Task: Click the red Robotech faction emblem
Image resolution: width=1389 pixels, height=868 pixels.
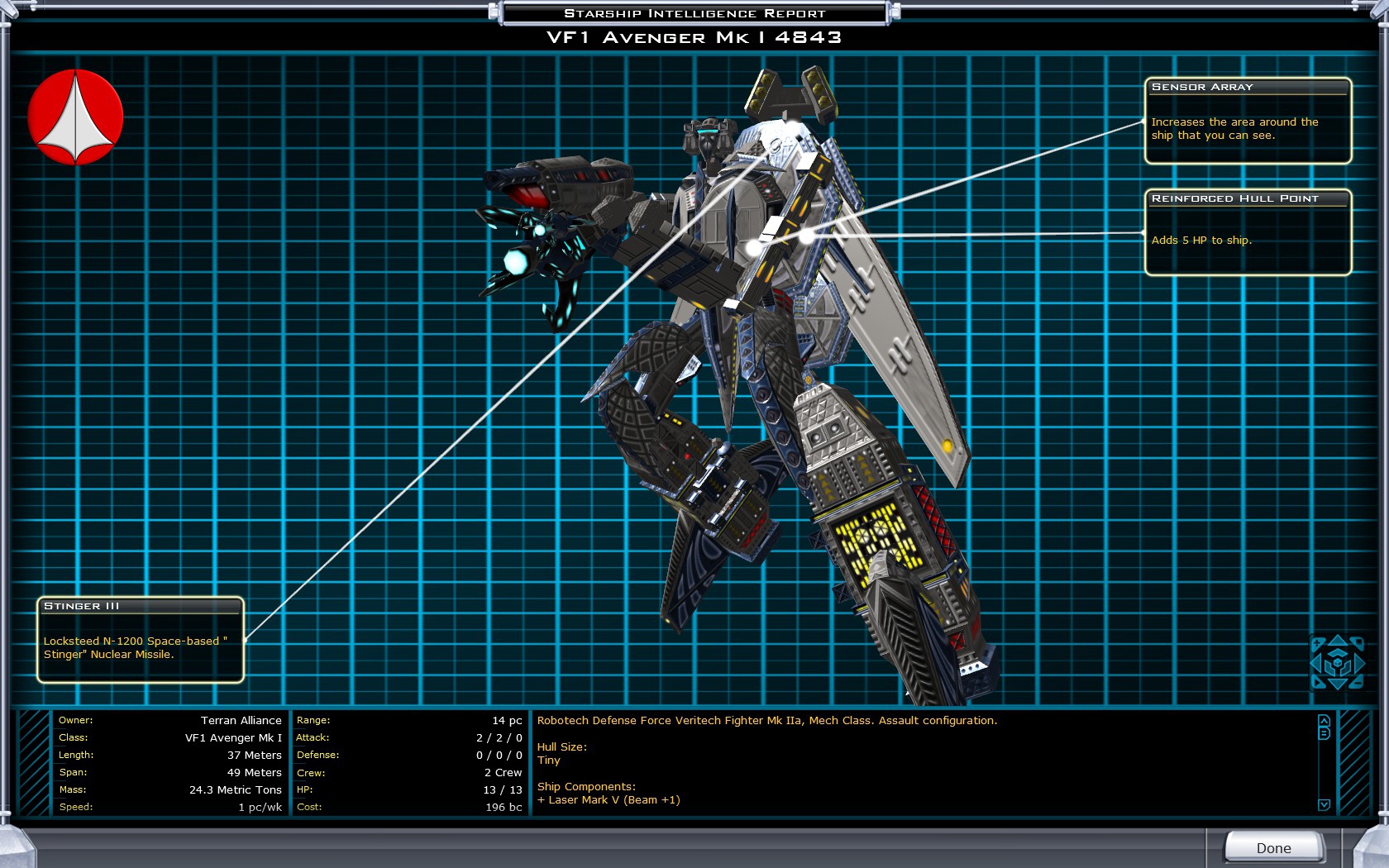Action: tap(77, 117)
